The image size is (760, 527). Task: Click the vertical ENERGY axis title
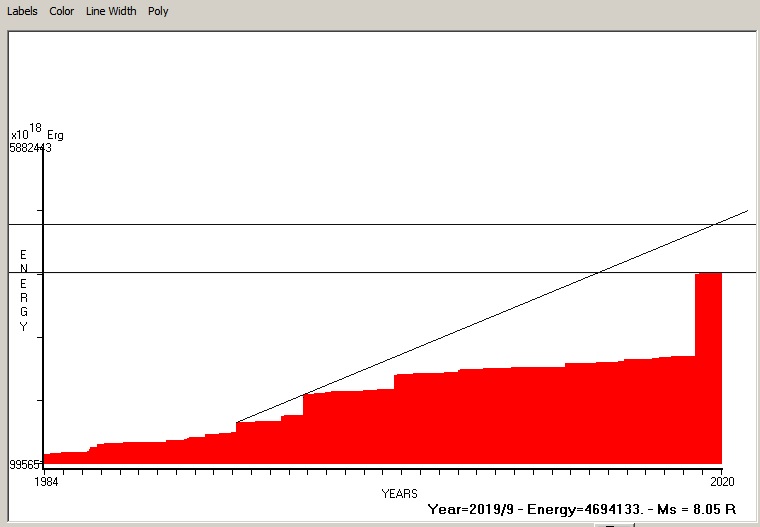pos(23,290)
